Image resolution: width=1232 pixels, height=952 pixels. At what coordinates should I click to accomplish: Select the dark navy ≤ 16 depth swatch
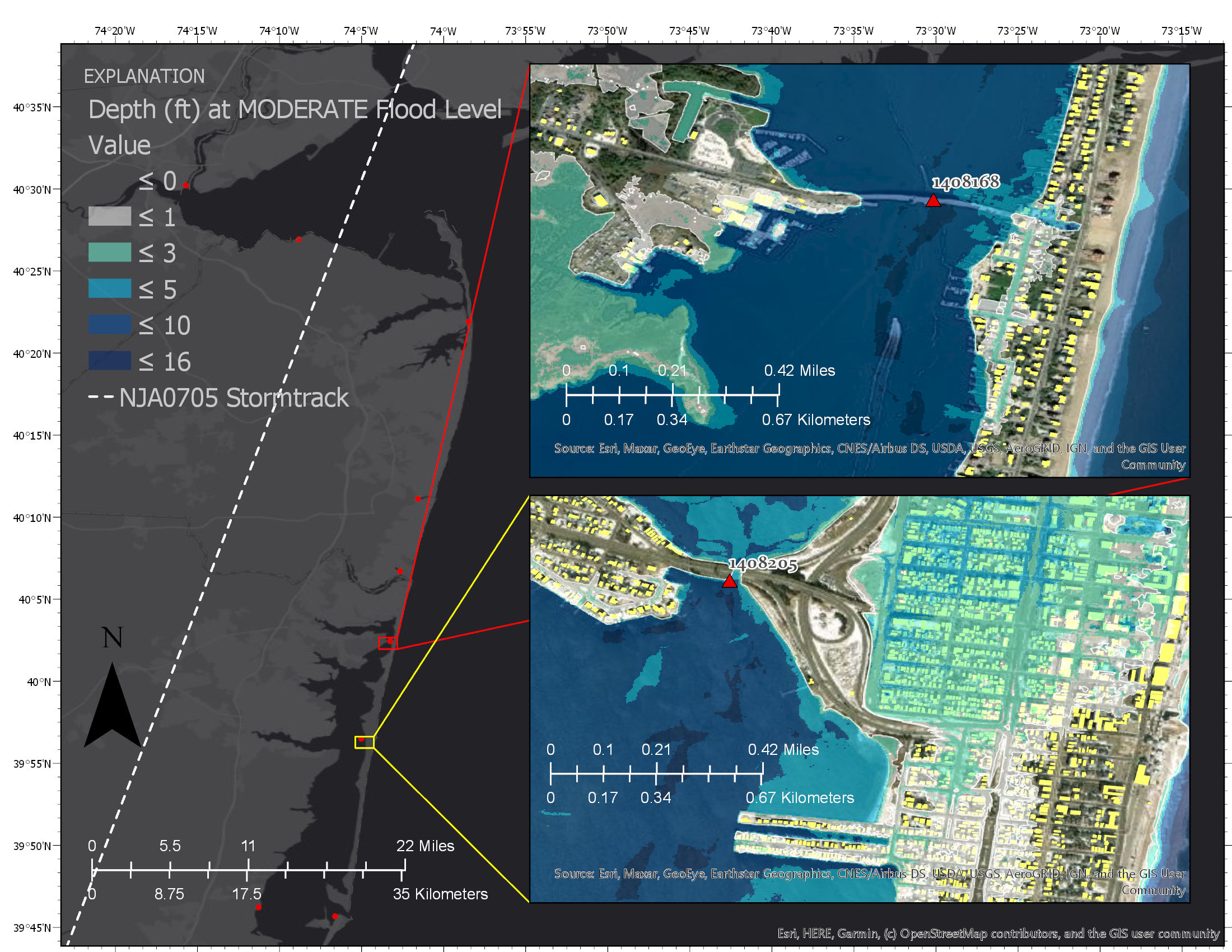coord(109,361)
